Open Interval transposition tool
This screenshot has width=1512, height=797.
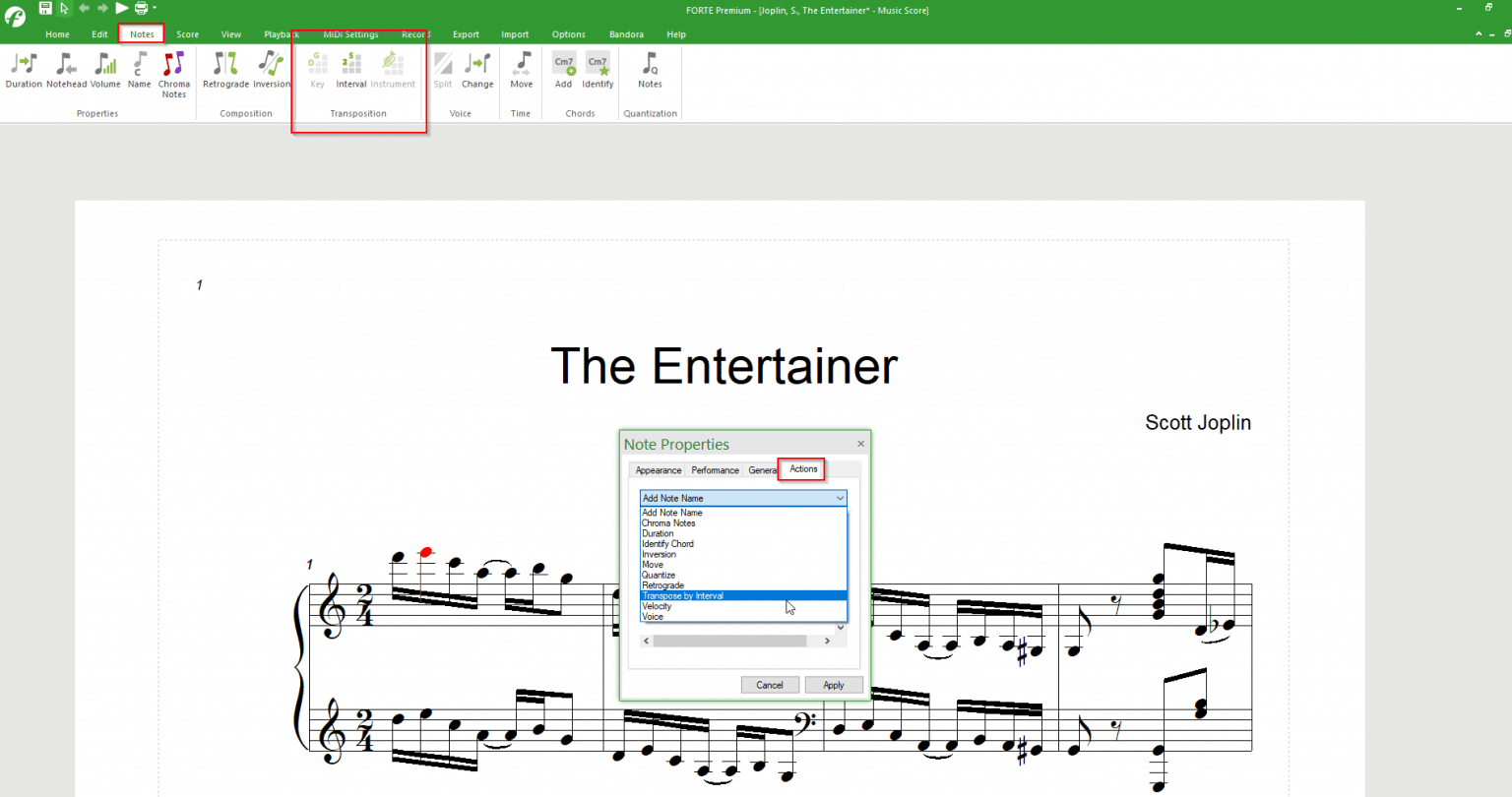[350, 70]
